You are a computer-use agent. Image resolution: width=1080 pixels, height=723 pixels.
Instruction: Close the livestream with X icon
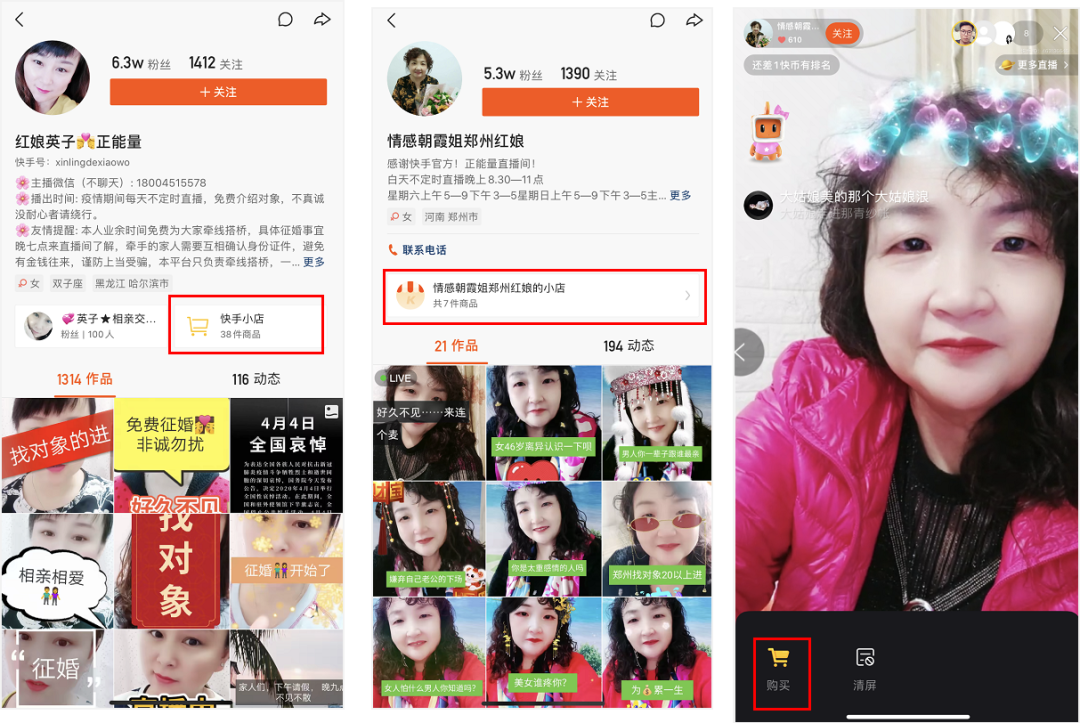click(x=1061, y=34)
